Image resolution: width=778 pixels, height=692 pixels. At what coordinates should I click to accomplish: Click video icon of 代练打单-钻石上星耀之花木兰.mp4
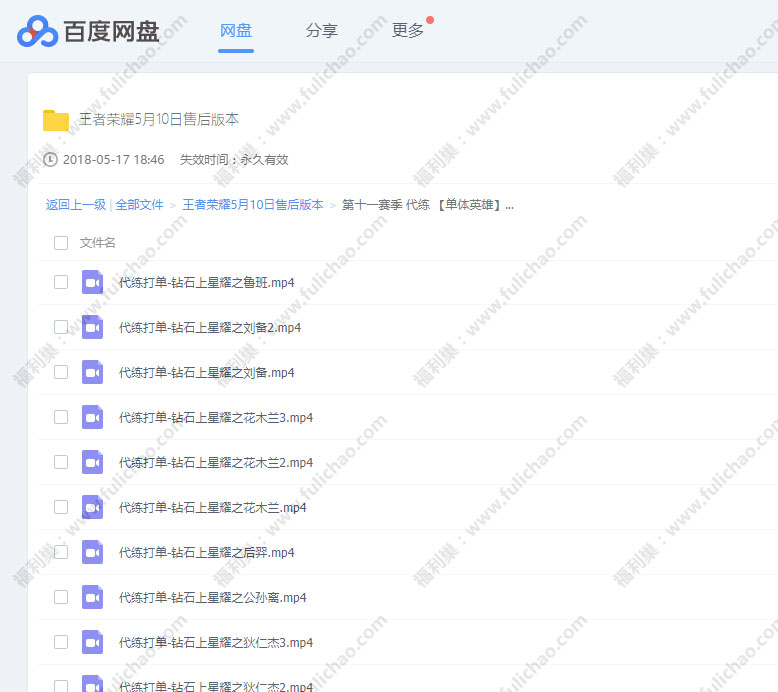pos(92,507)
